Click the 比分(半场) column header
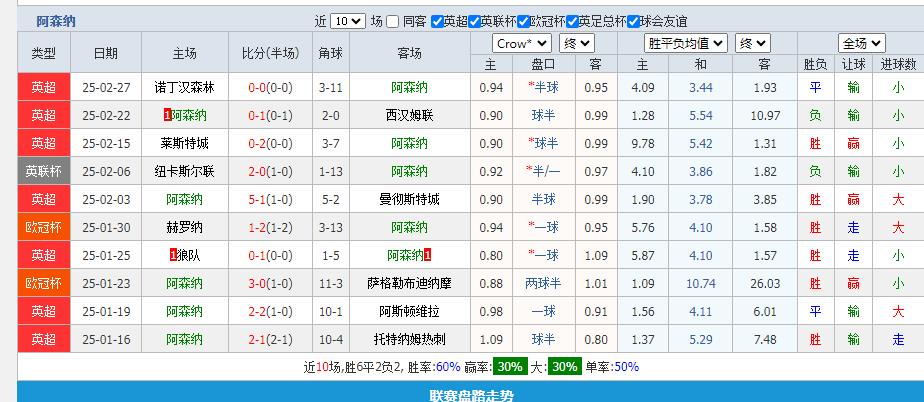This screenshot has width=924, height=402. tap(270, 53)
